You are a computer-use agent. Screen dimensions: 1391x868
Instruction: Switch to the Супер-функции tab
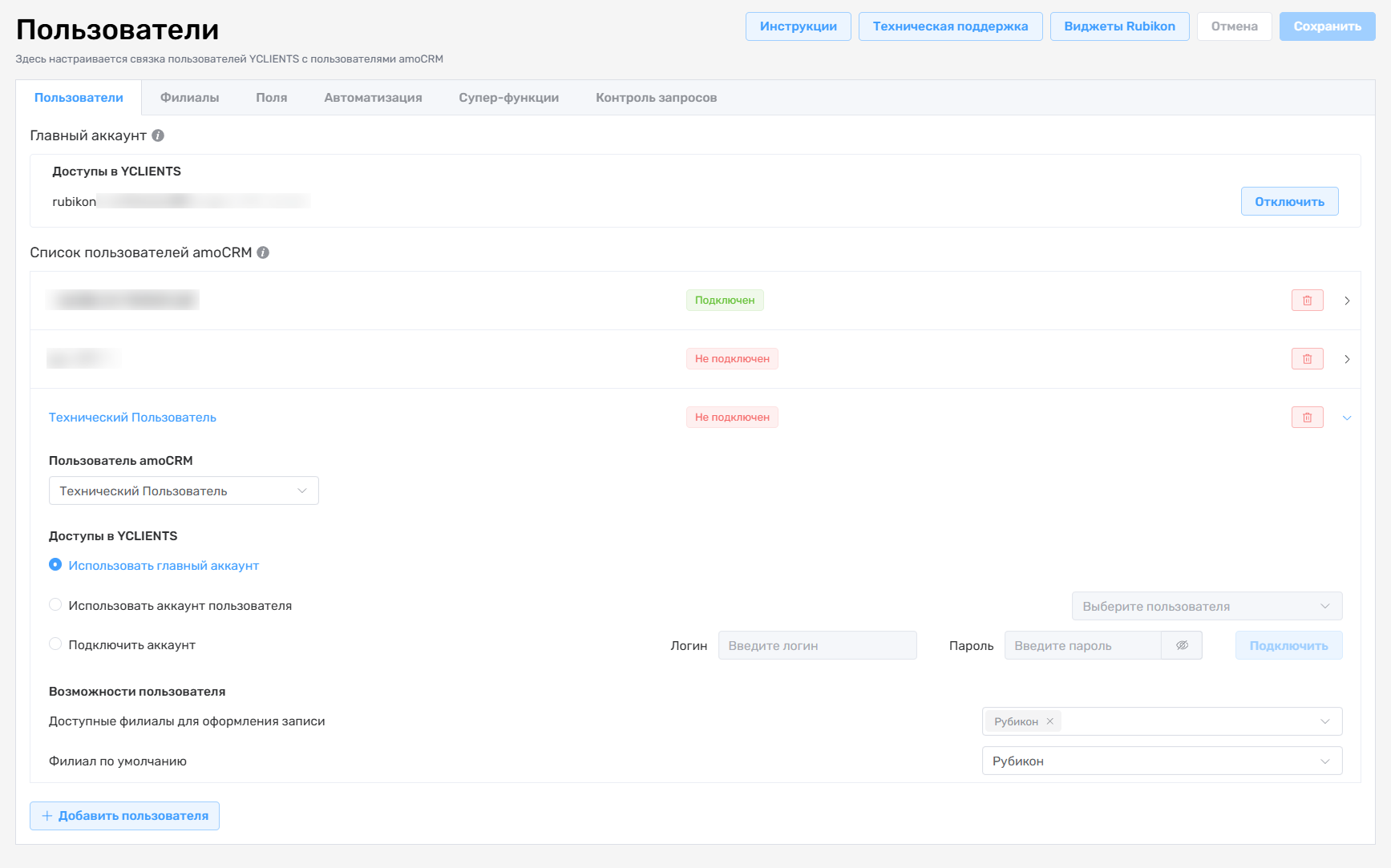click(509, 98)
